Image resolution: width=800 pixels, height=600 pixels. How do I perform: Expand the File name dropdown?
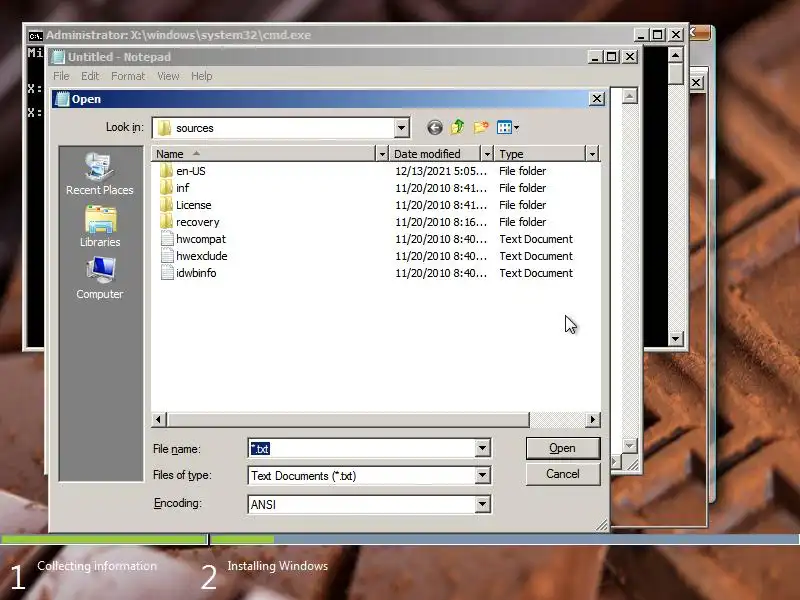(482, 448)
